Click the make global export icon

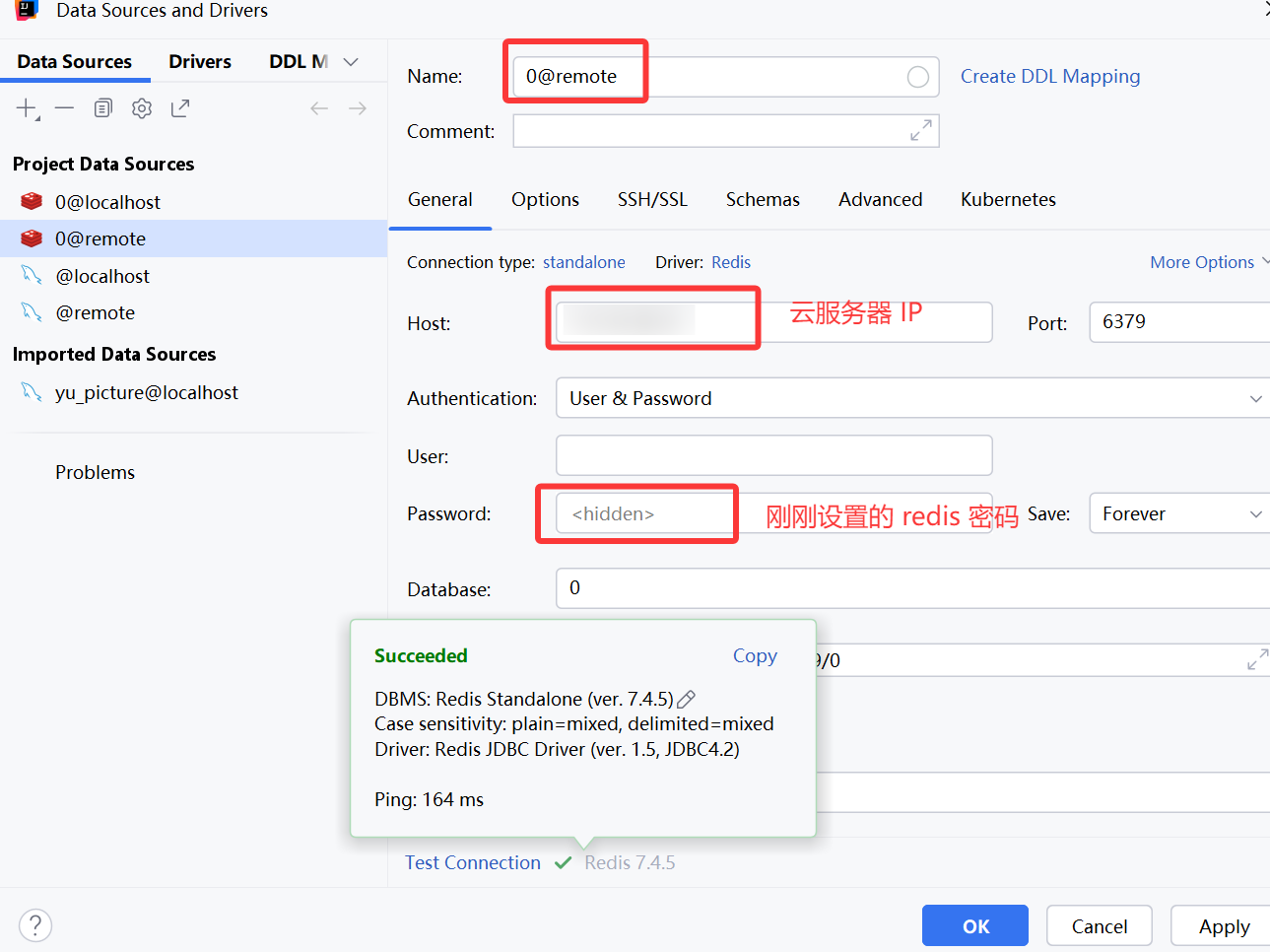click(x=180, y=108)
